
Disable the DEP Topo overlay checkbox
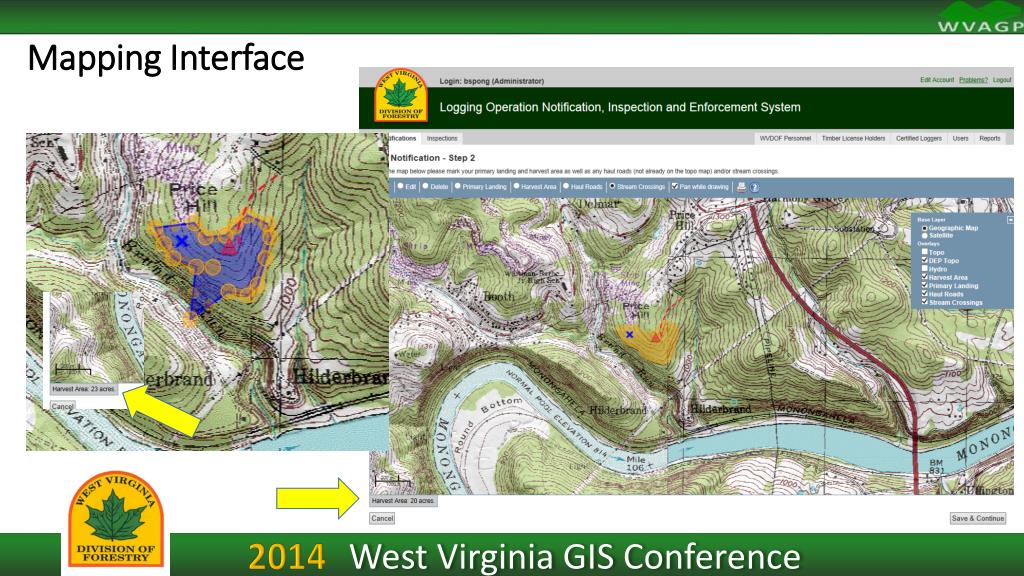[924, 260]
